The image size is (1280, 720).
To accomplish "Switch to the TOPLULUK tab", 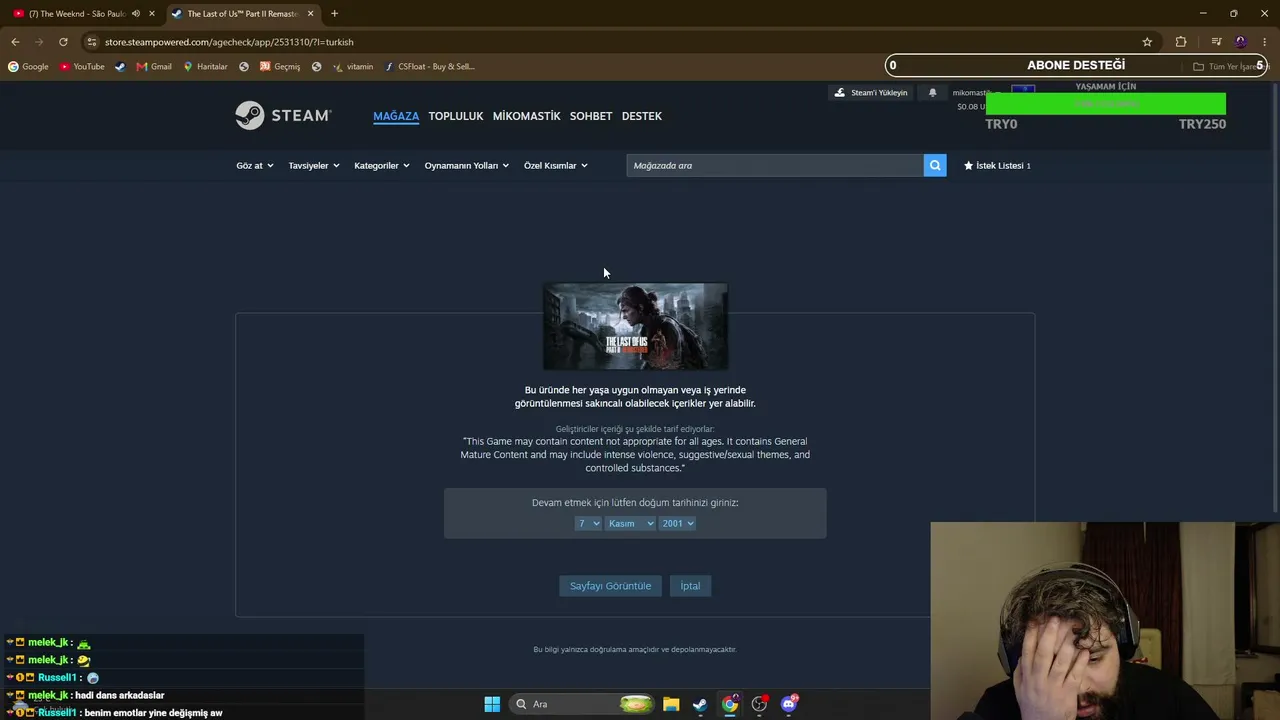I will click(x=456, y=116).
